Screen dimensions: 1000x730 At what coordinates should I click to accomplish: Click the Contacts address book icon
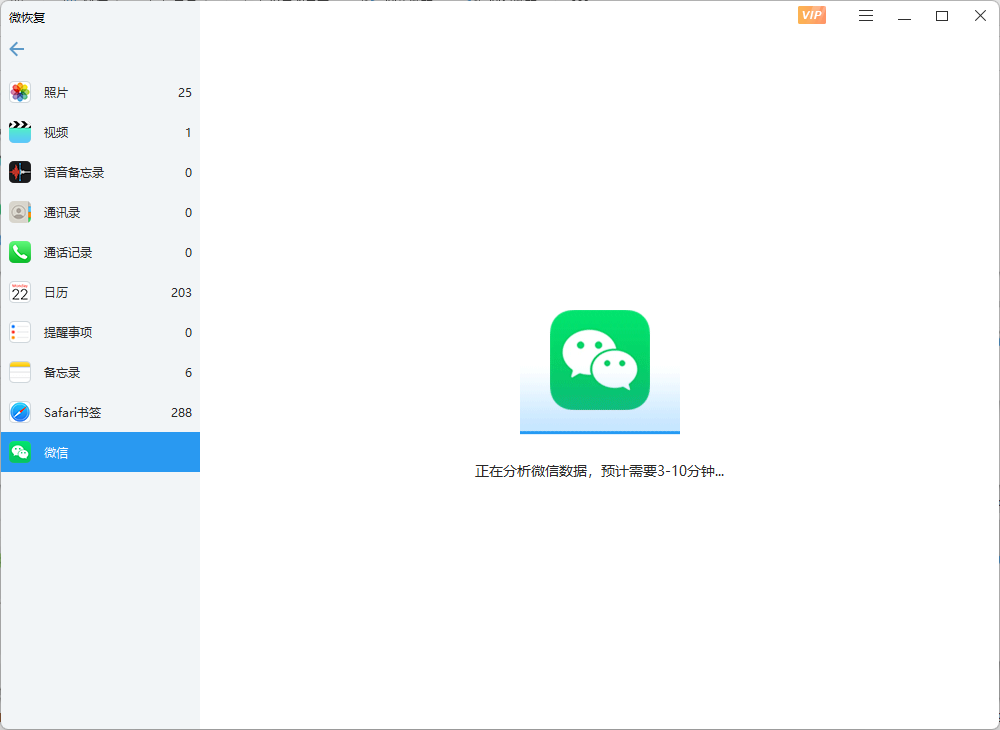pos(20,212)
